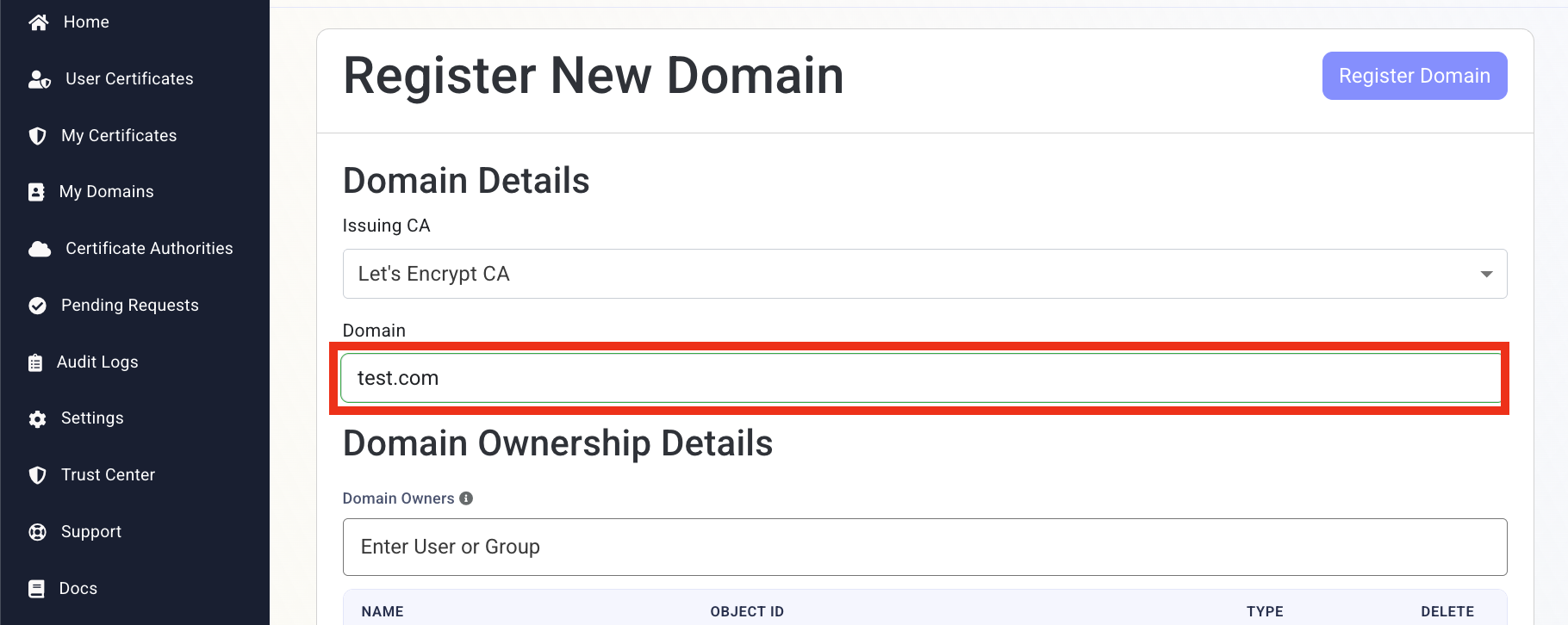Click the Register Domain button
The height and width of the screenshot is (625, 1568).
point(1415,76)
